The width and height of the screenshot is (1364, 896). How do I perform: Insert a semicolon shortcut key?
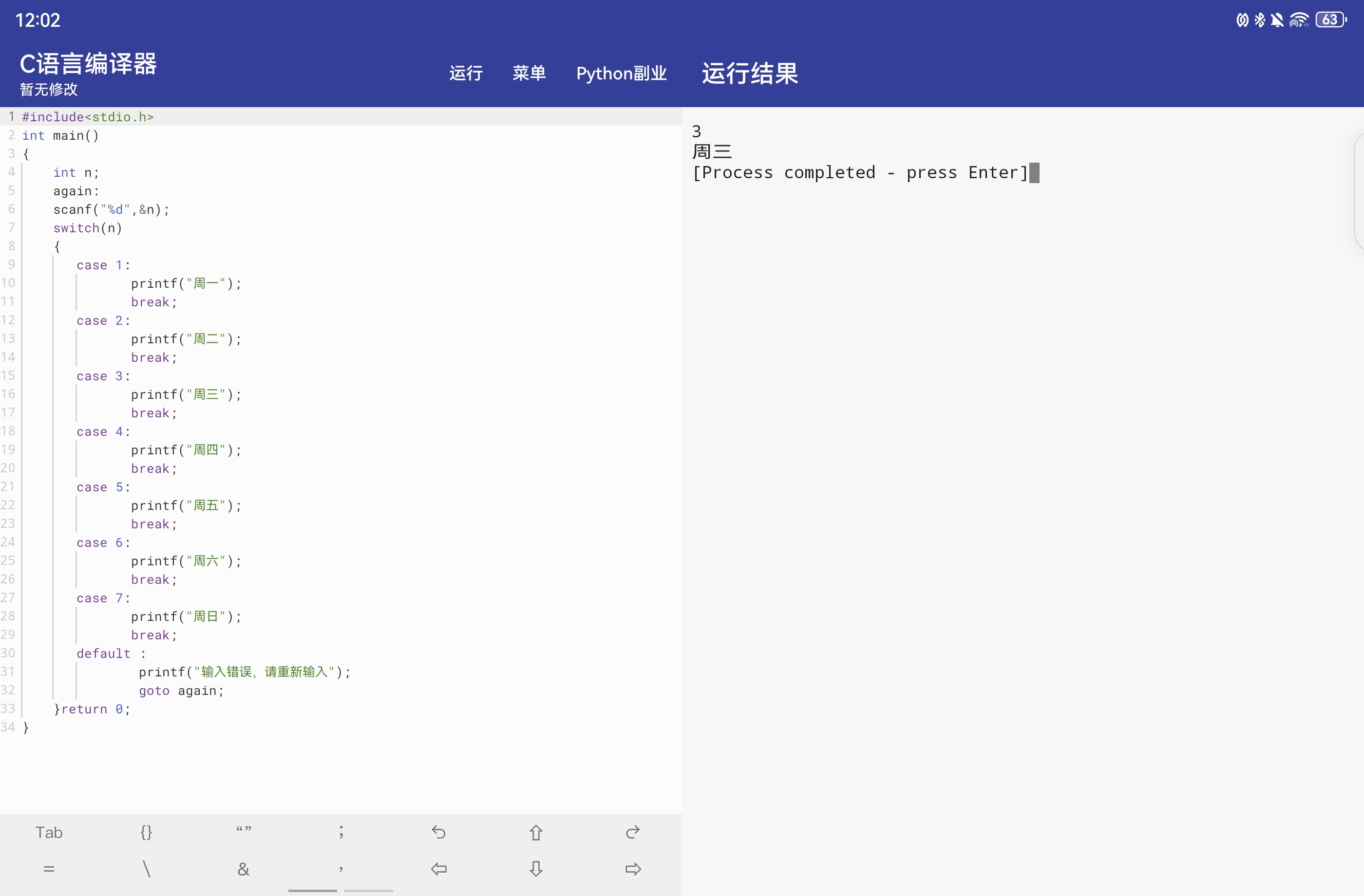pyautogui.click(x=341, y=832)
